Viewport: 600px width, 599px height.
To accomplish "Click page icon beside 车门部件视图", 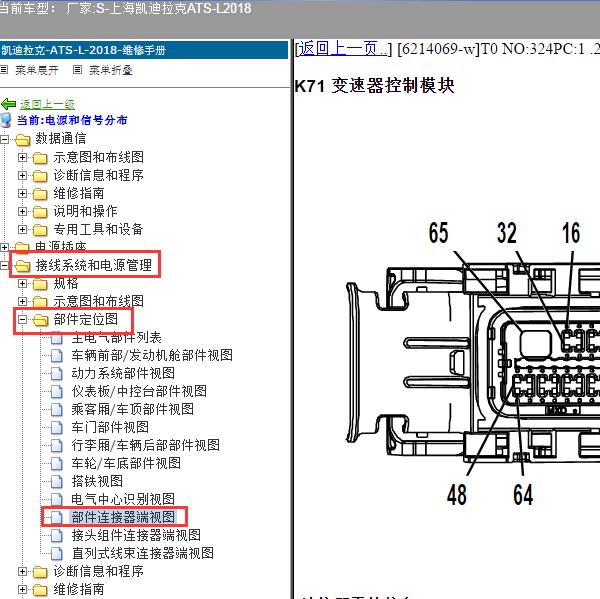I will 57,428.
